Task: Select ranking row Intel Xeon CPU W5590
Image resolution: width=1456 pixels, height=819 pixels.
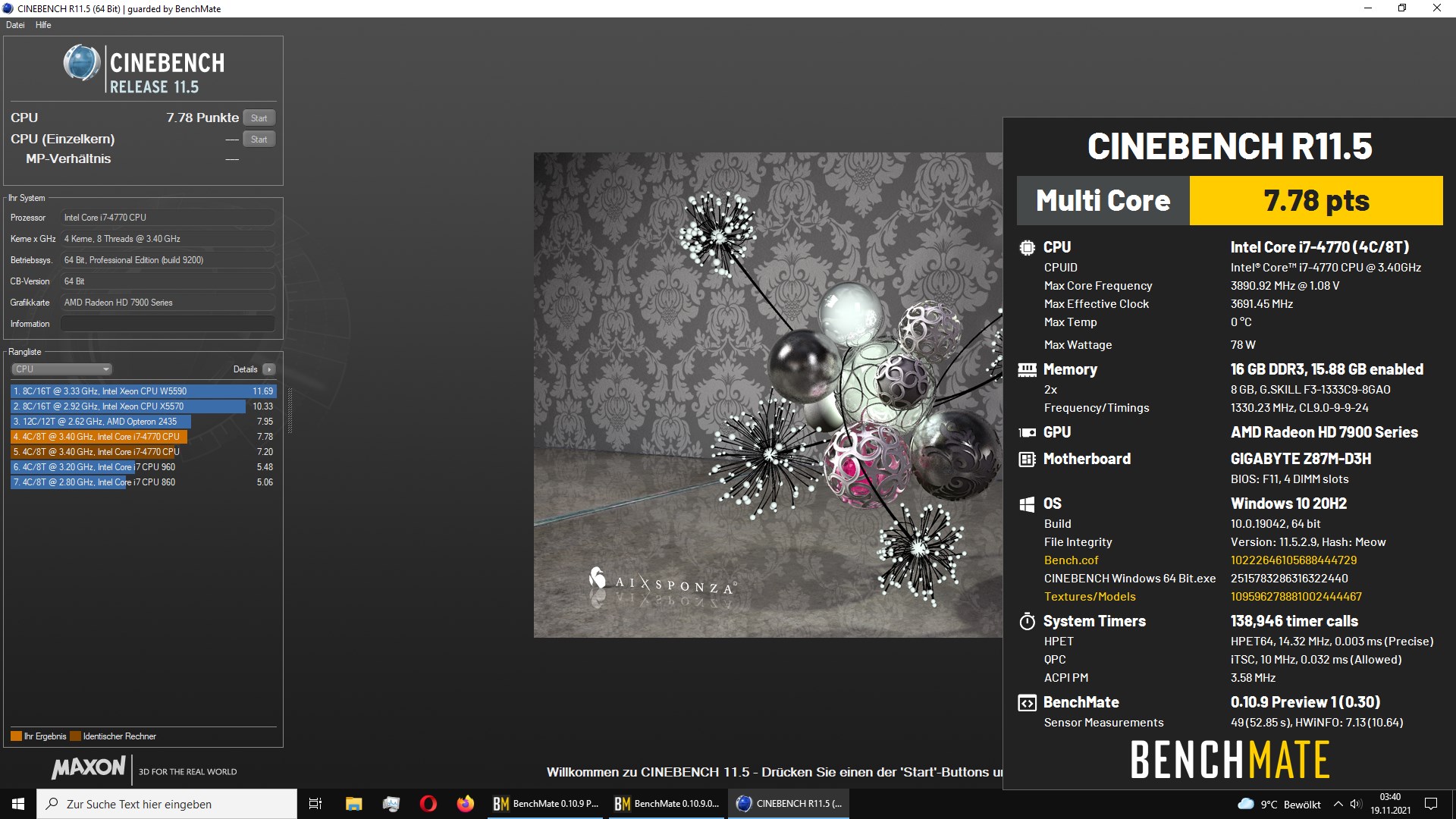Action: (143, 391)
